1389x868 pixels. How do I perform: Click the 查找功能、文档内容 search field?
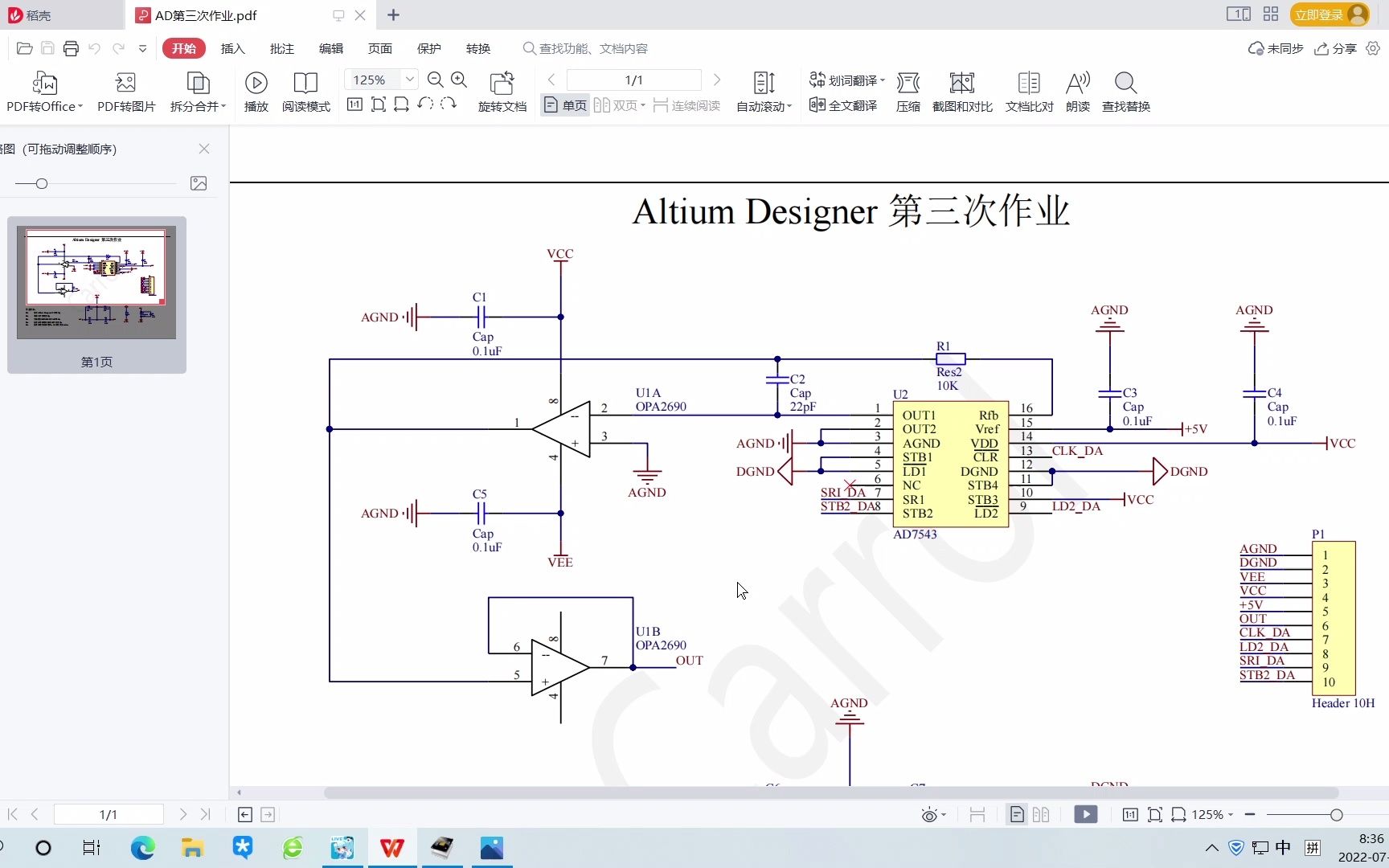click(592, 48)
